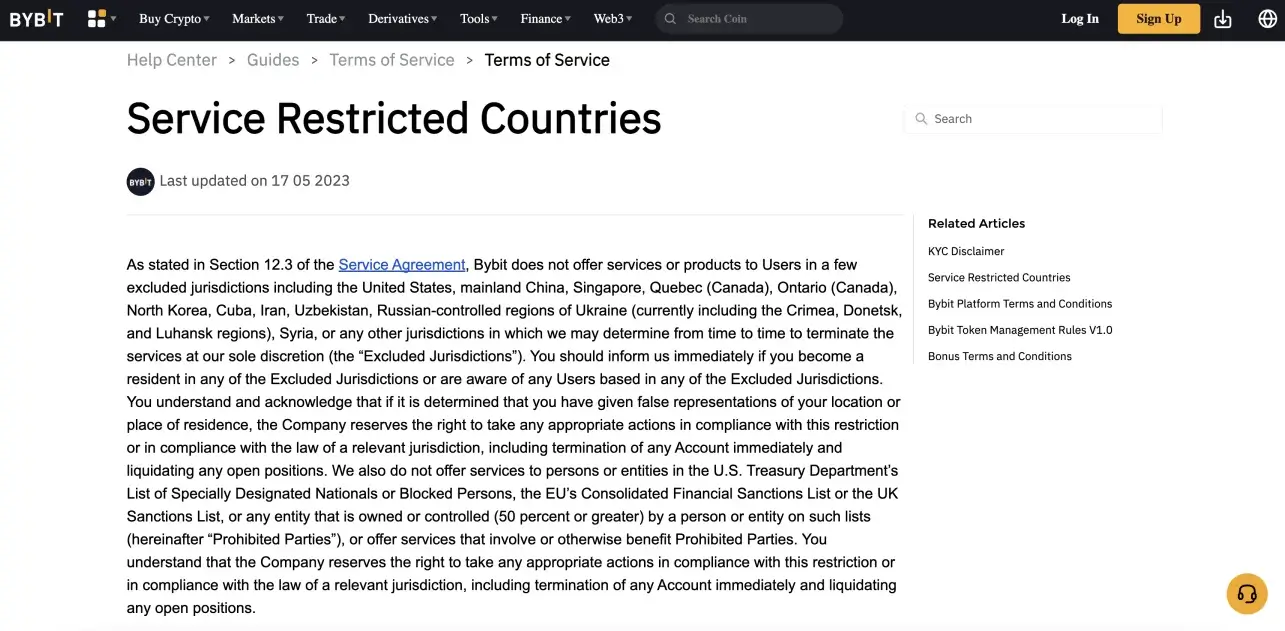The height and width of the screenshot is (631, 1285).
Task: Click the Bybit avatar beside the update date
Action: pyautogui.click(x=140, y=181)
